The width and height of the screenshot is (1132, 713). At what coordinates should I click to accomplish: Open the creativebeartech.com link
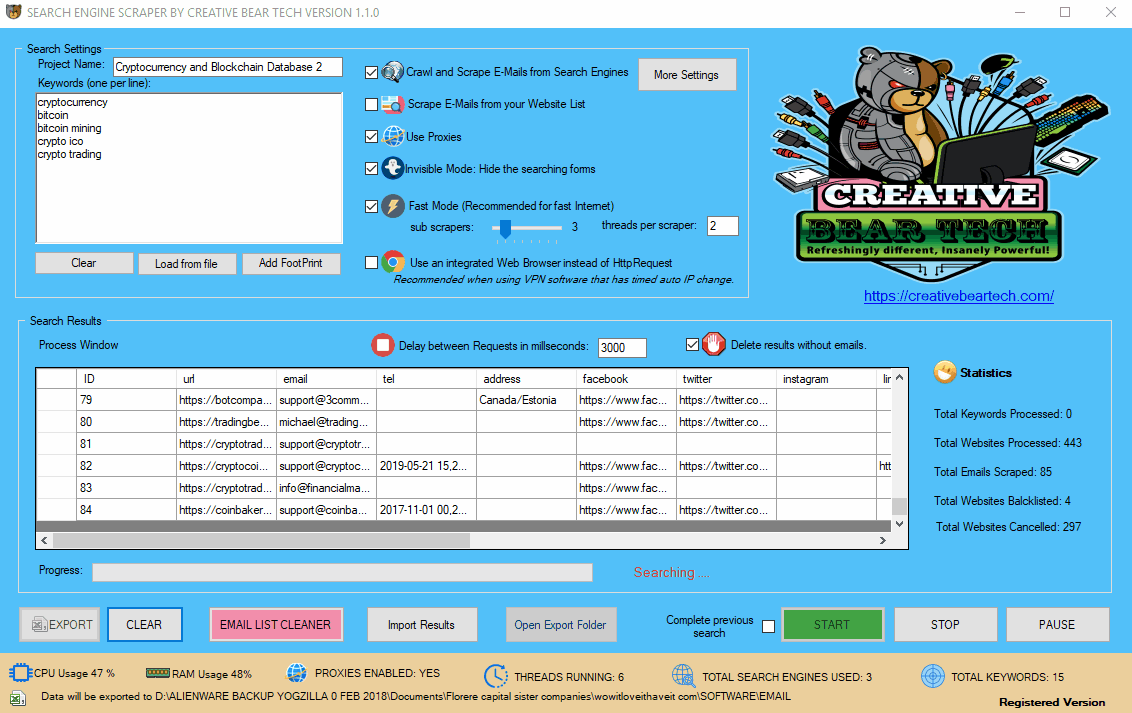[x=959, y=296]
